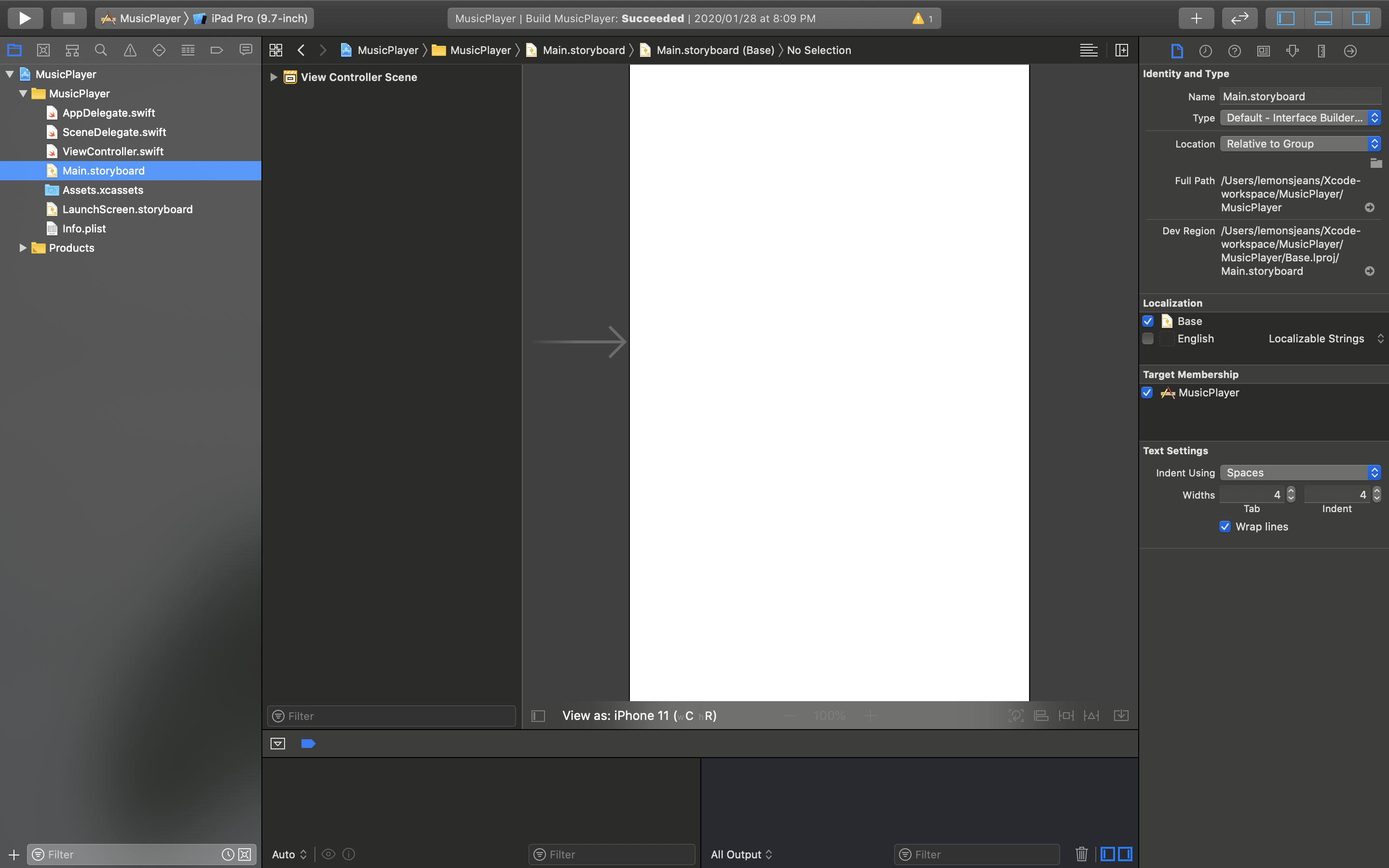Clear console with trash icon
The height and width of the screenshot is (868, 1389).
pyautogui.click(x=1081, y=854)
